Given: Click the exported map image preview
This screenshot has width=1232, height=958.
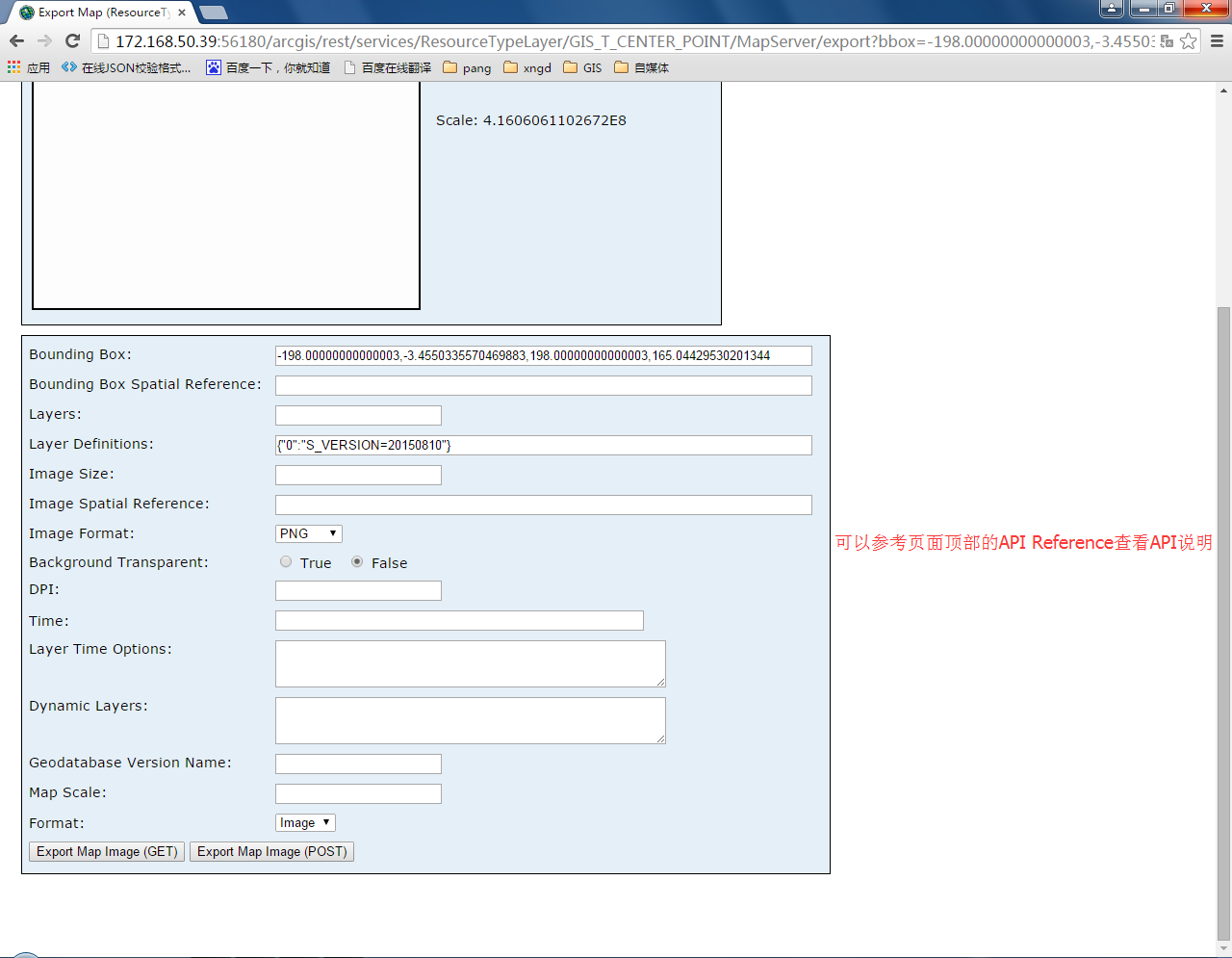Looking at the screenshot, I should click(226, 195).
